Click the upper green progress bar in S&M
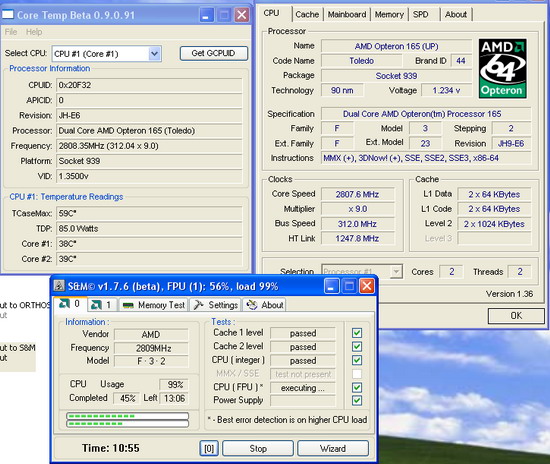 pos(128,416)
